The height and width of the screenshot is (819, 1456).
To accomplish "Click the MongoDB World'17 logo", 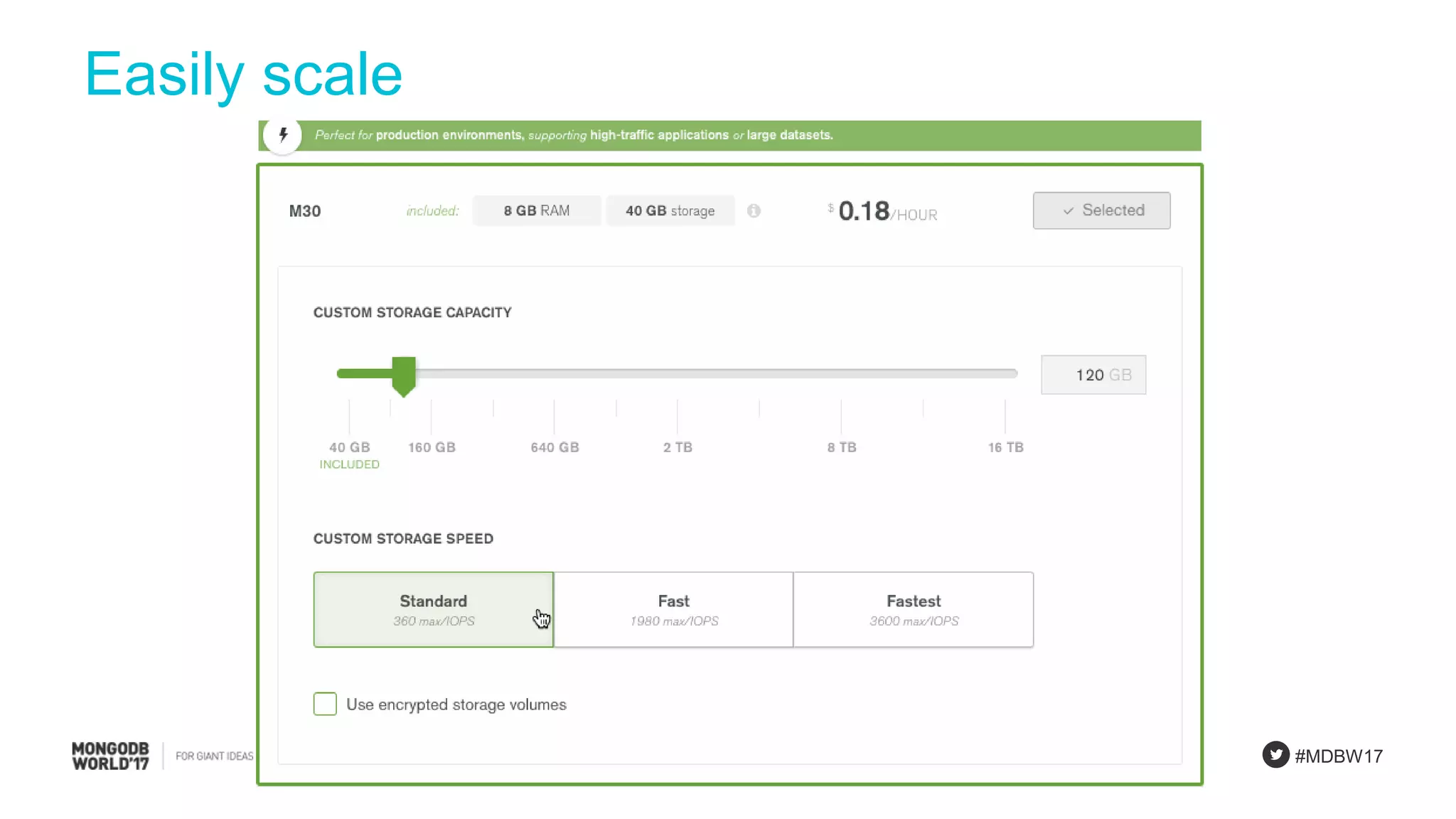I will coord(111,756).
